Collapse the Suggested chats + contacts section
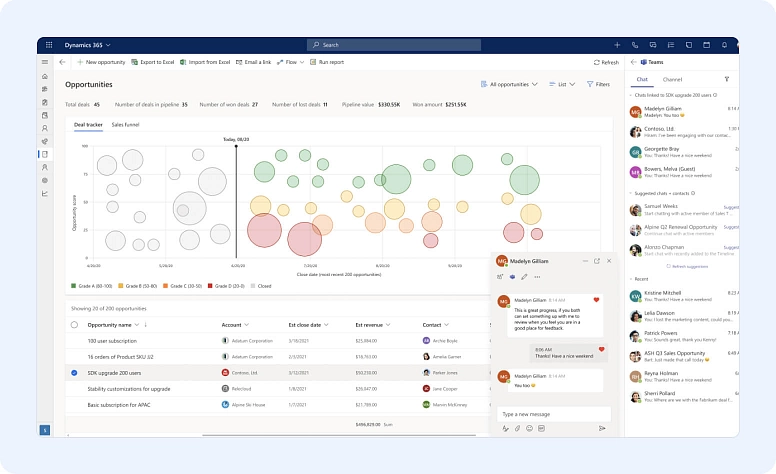776x474 pixels. 631,191
